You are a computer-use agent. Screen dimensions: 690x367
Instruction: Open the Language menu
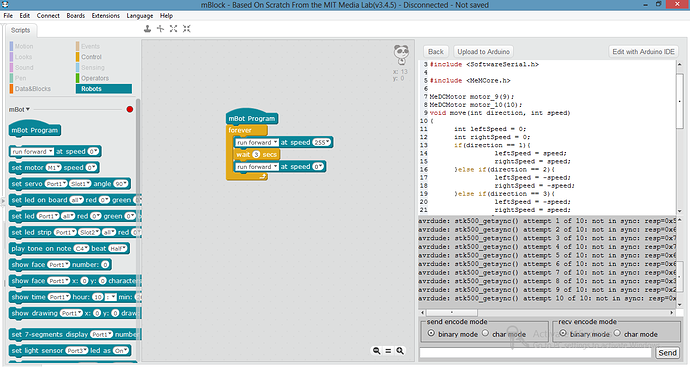pyautogui.click(x=139, y=15)
